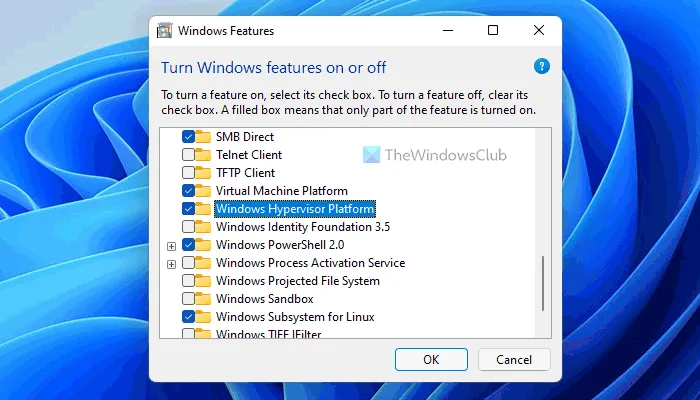Screen dimensions: 700x400
Task: Click the folder icon beside SMB Direct
Action: [204, 137]
